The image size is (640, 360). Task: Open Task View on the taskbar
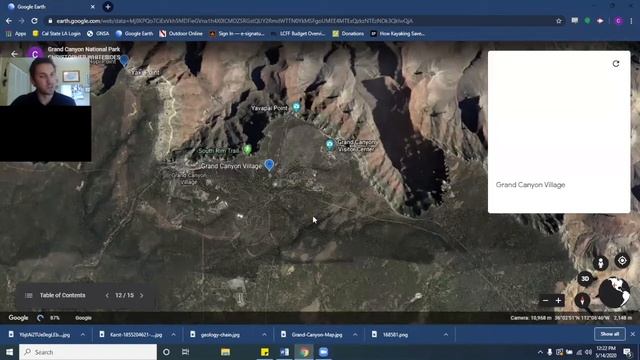coord(185,352)
